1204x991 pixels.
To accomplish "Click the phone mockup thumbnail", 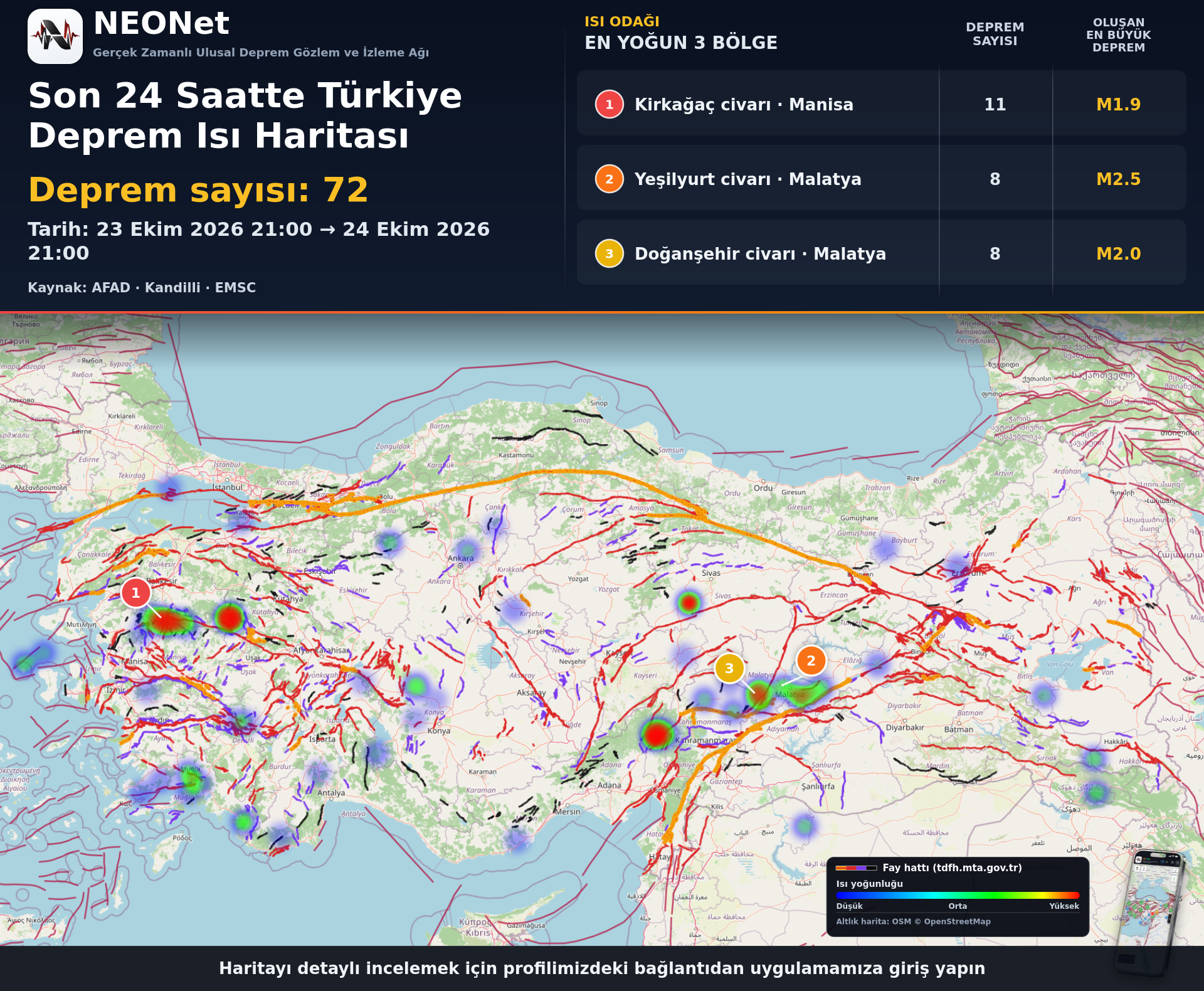I will click(1149, 913).
